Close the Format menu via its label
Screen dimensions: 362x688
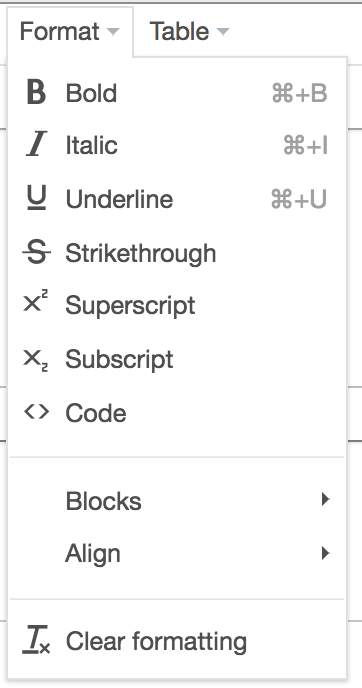[60, 32]
